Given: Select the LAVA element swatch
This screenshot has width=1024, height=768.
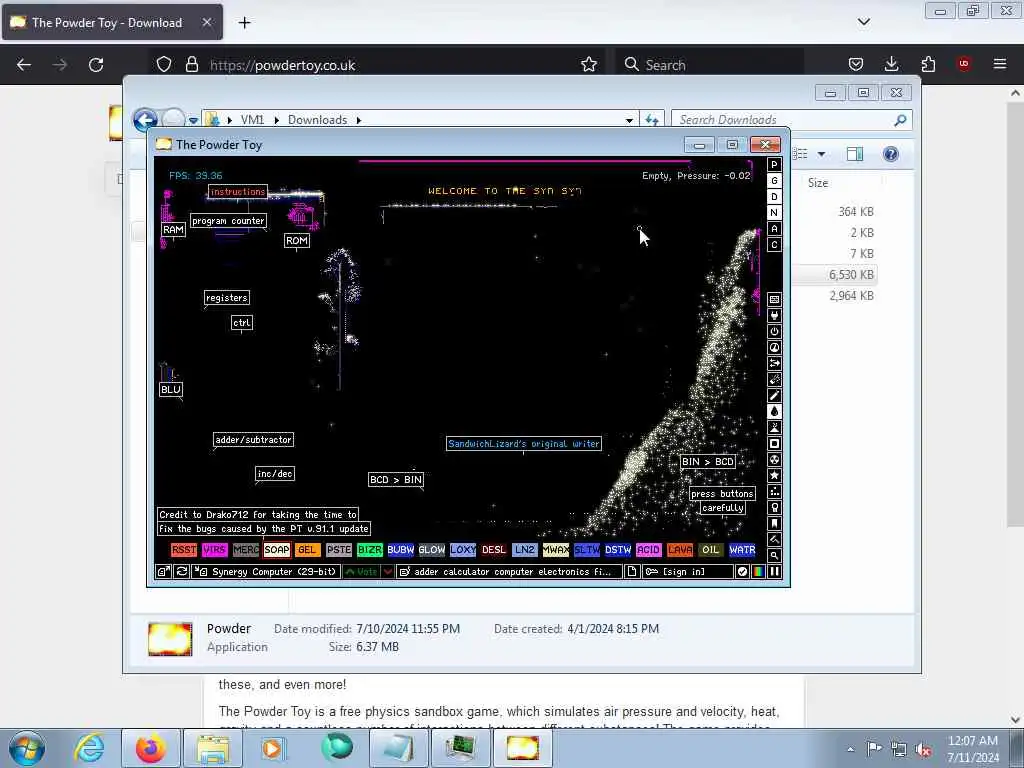Looking at the screenshot, I should 680,550.
